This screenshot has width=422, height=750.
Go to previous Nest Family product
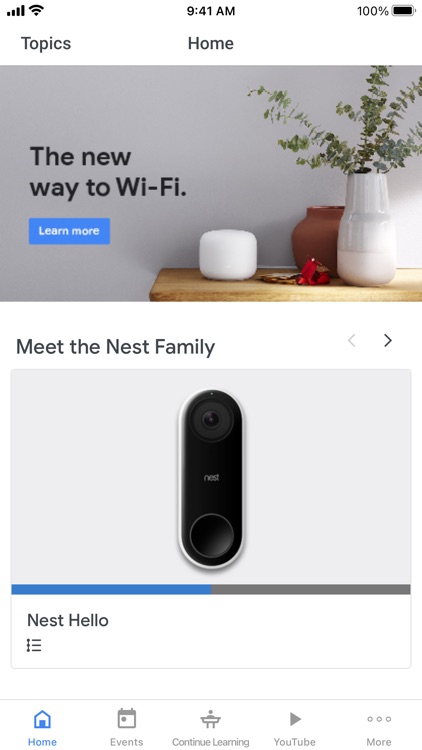point(352,341)
